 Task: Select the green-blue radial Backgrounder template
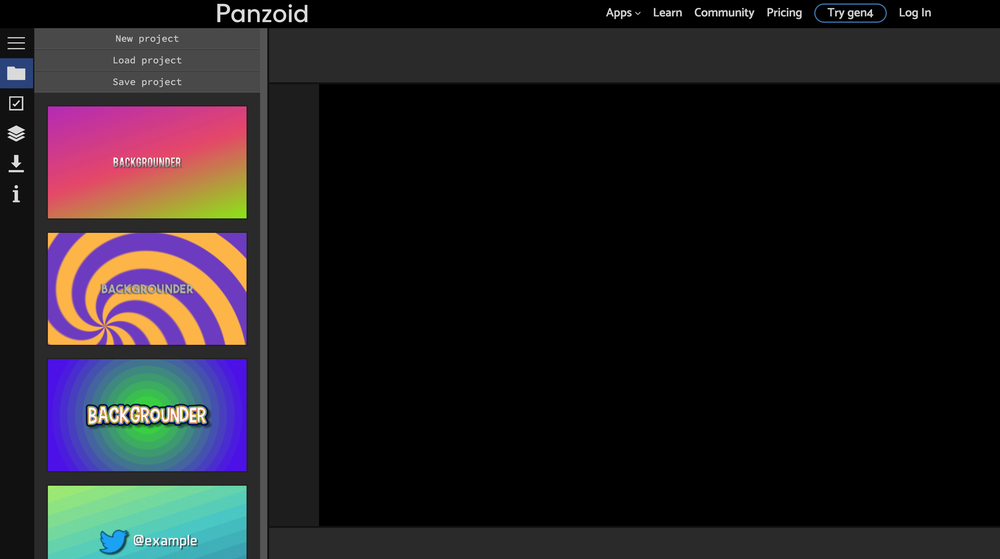147,415
